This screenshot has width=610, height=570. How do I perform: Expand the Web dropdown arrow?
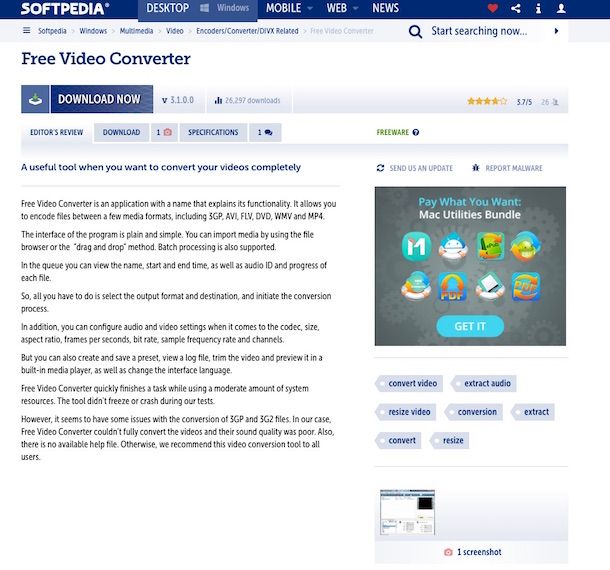355,8
